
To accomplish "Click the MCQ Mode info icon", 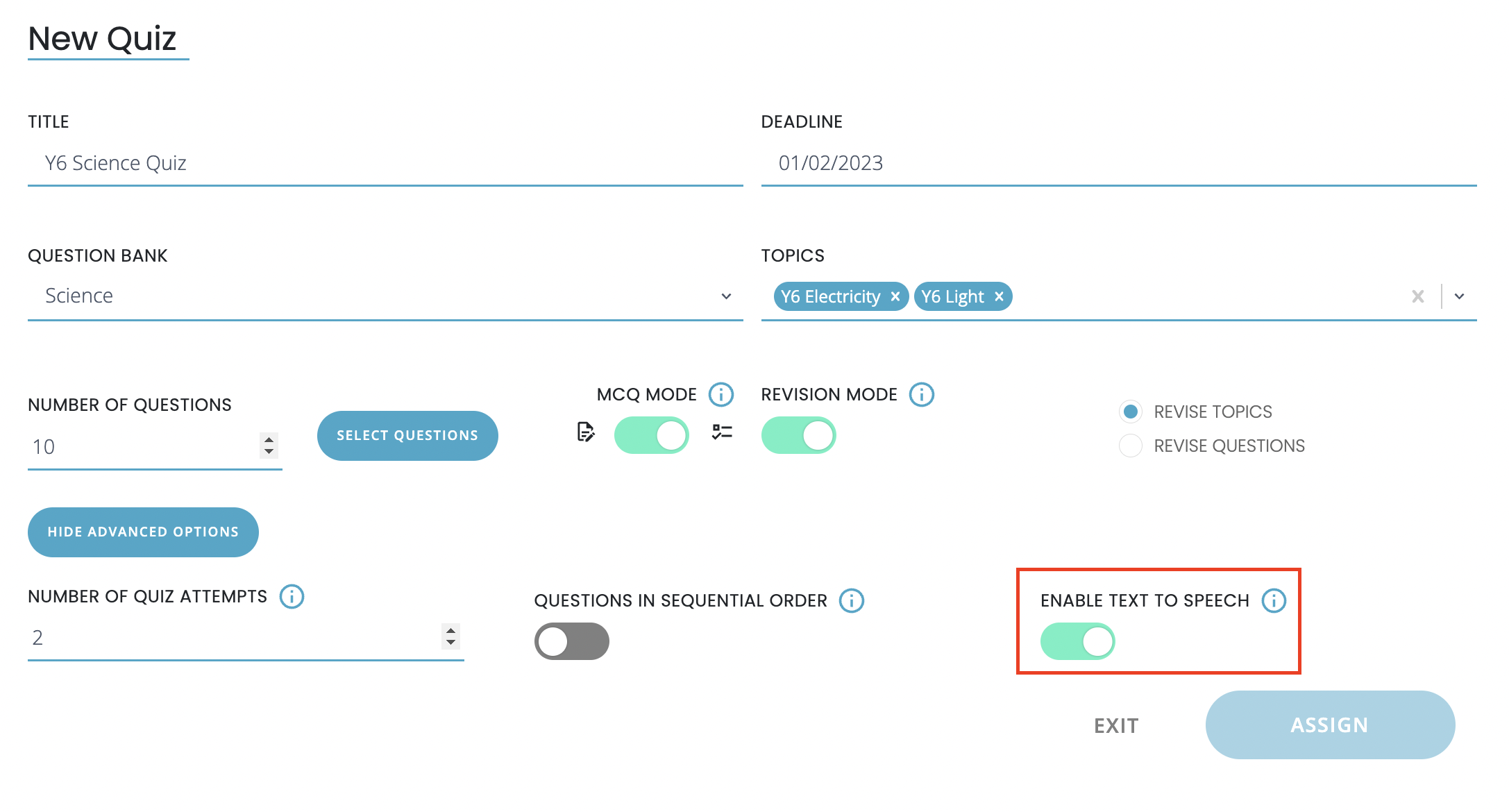I will pos(721,394).
